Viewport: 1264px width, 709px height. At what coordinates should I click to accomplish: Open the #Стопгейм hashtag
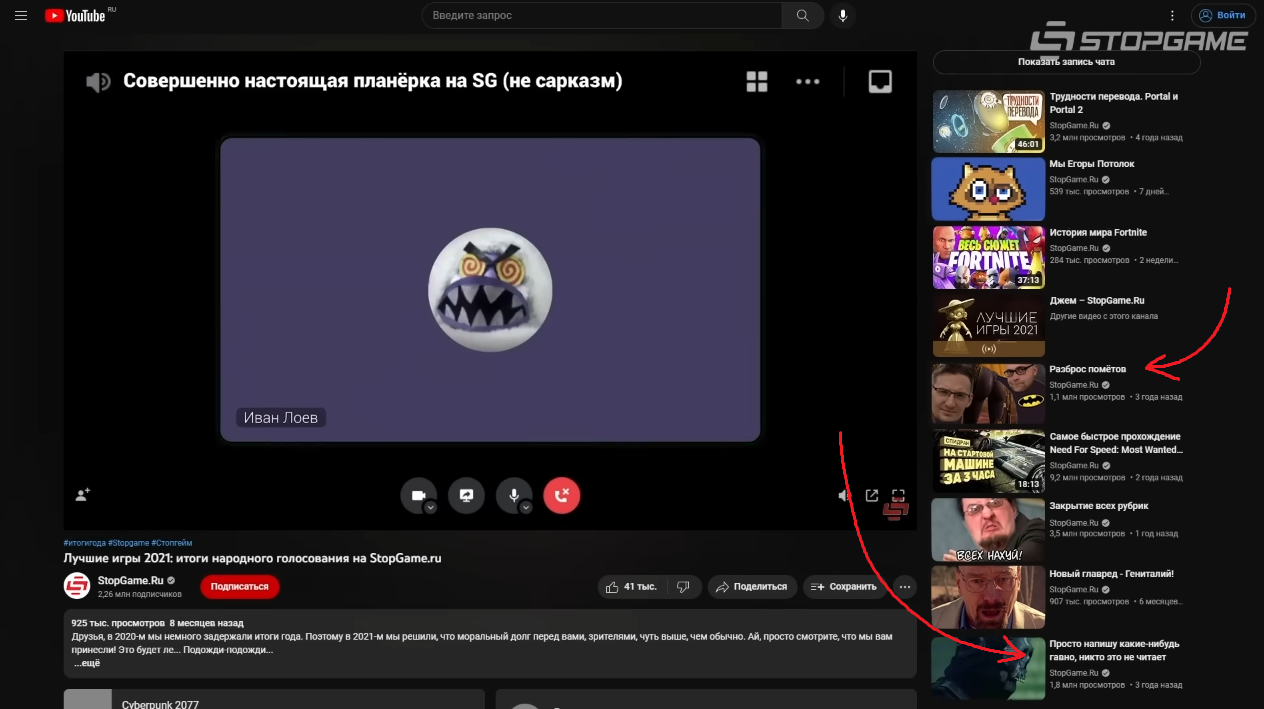[x=172, y=543]
